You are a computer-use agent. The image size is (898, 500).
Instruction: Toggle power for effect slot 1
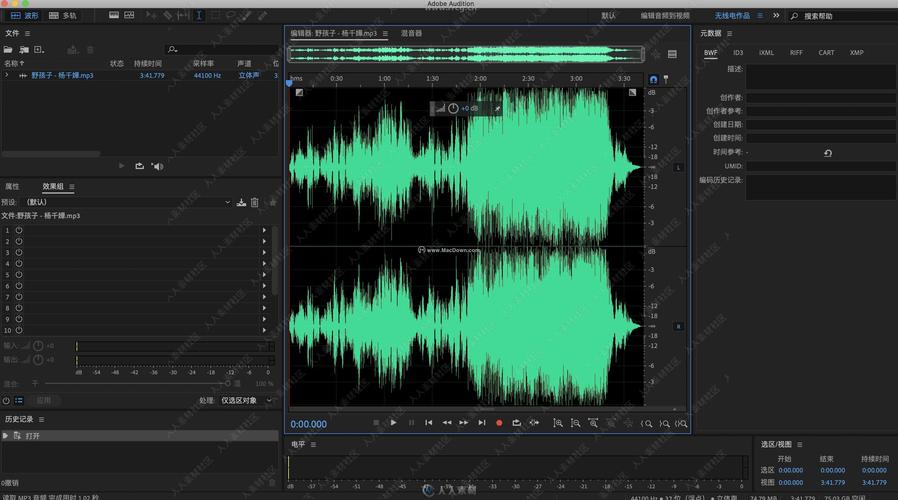[18, 230]
